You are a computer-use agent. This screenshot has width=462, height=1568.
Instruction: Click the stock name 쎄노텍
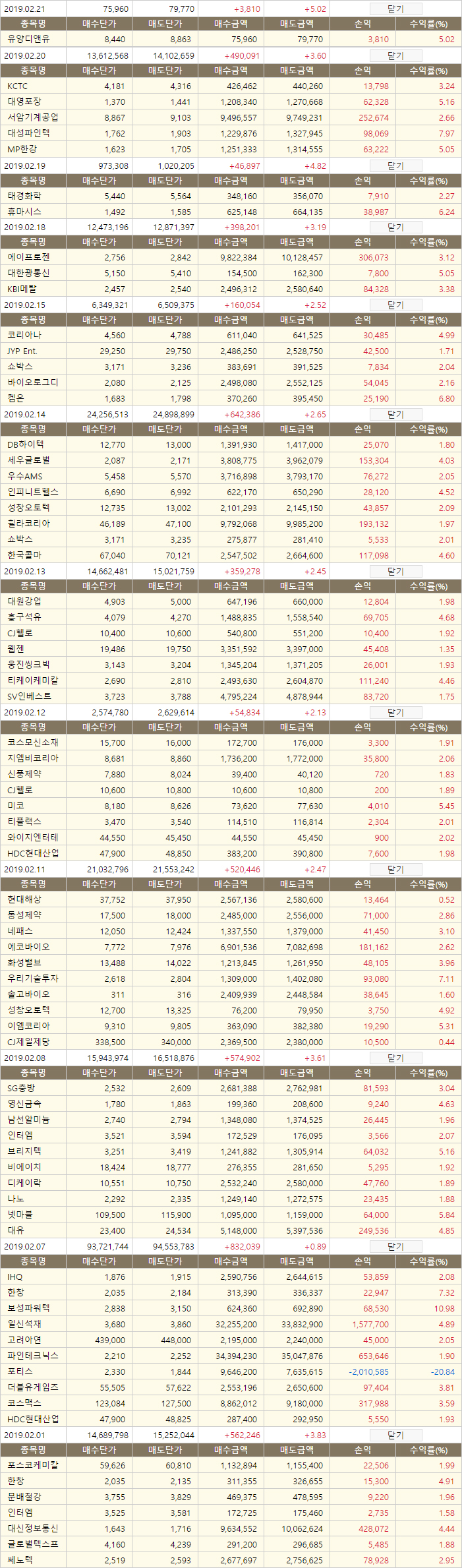[20, 1561]
